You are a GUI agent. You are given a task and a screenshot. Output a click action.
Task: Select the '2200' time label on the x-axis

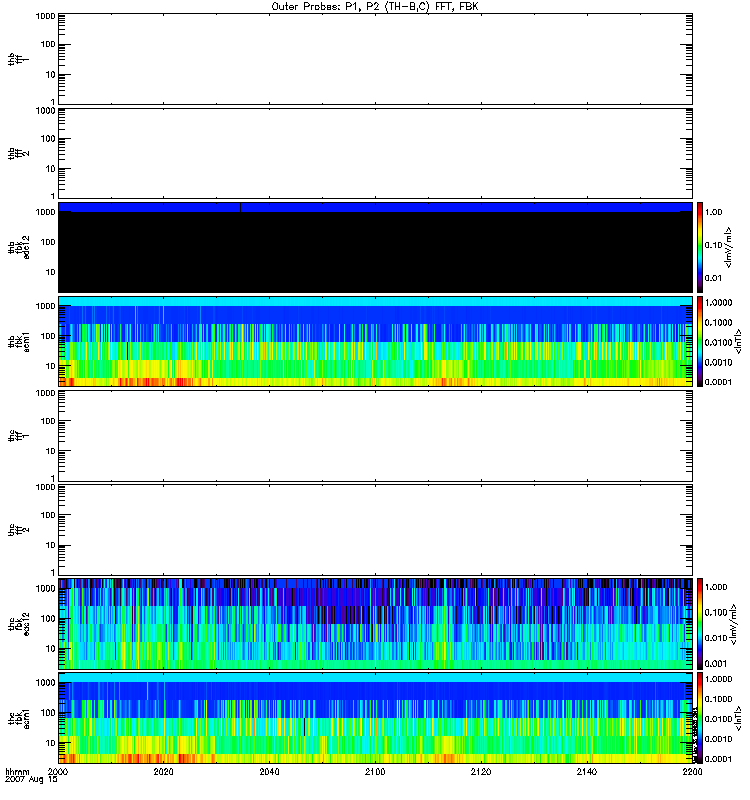pyautogui.click(x=692, y=771)
